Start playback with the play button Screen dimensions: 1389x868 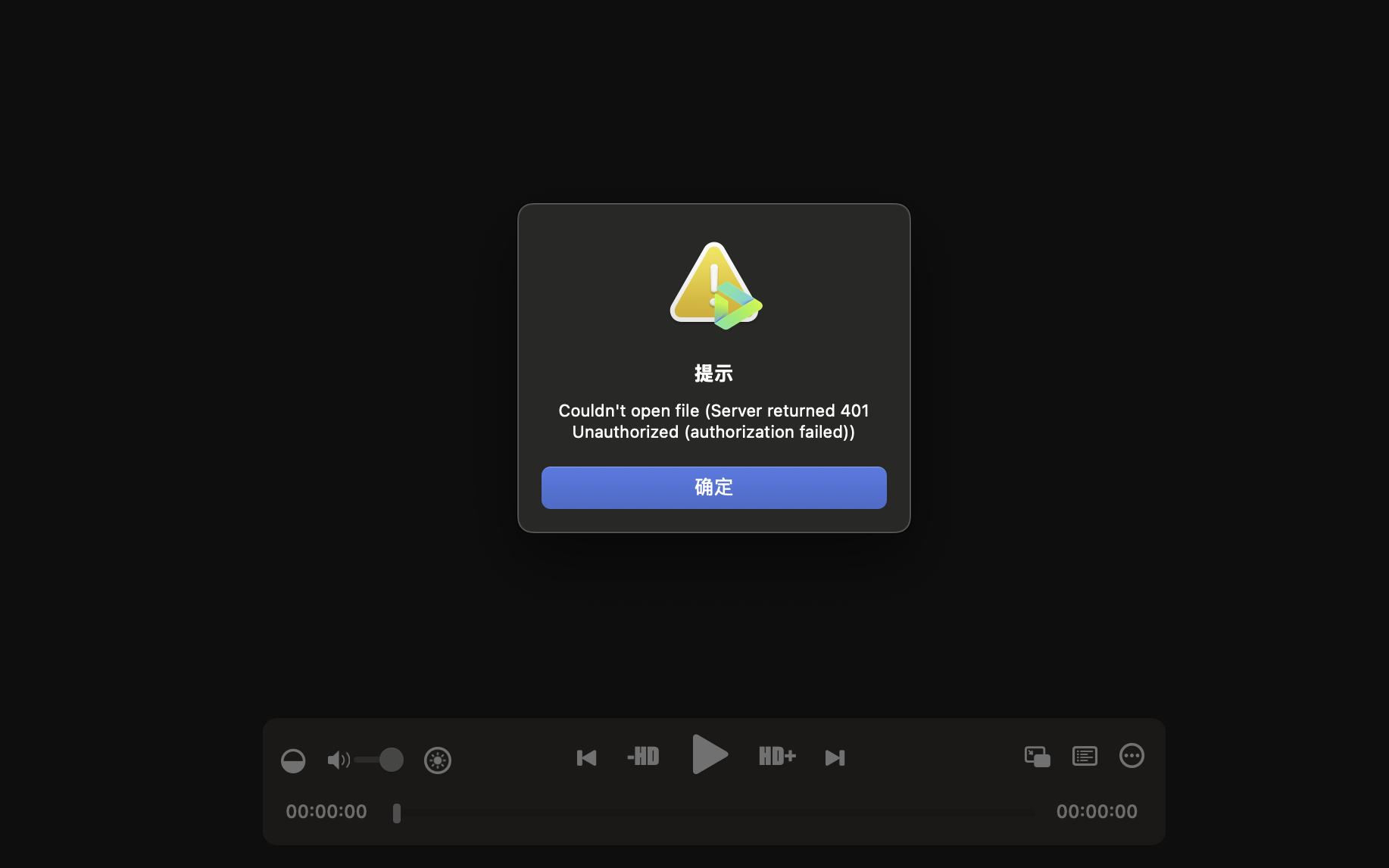(710, 754)
